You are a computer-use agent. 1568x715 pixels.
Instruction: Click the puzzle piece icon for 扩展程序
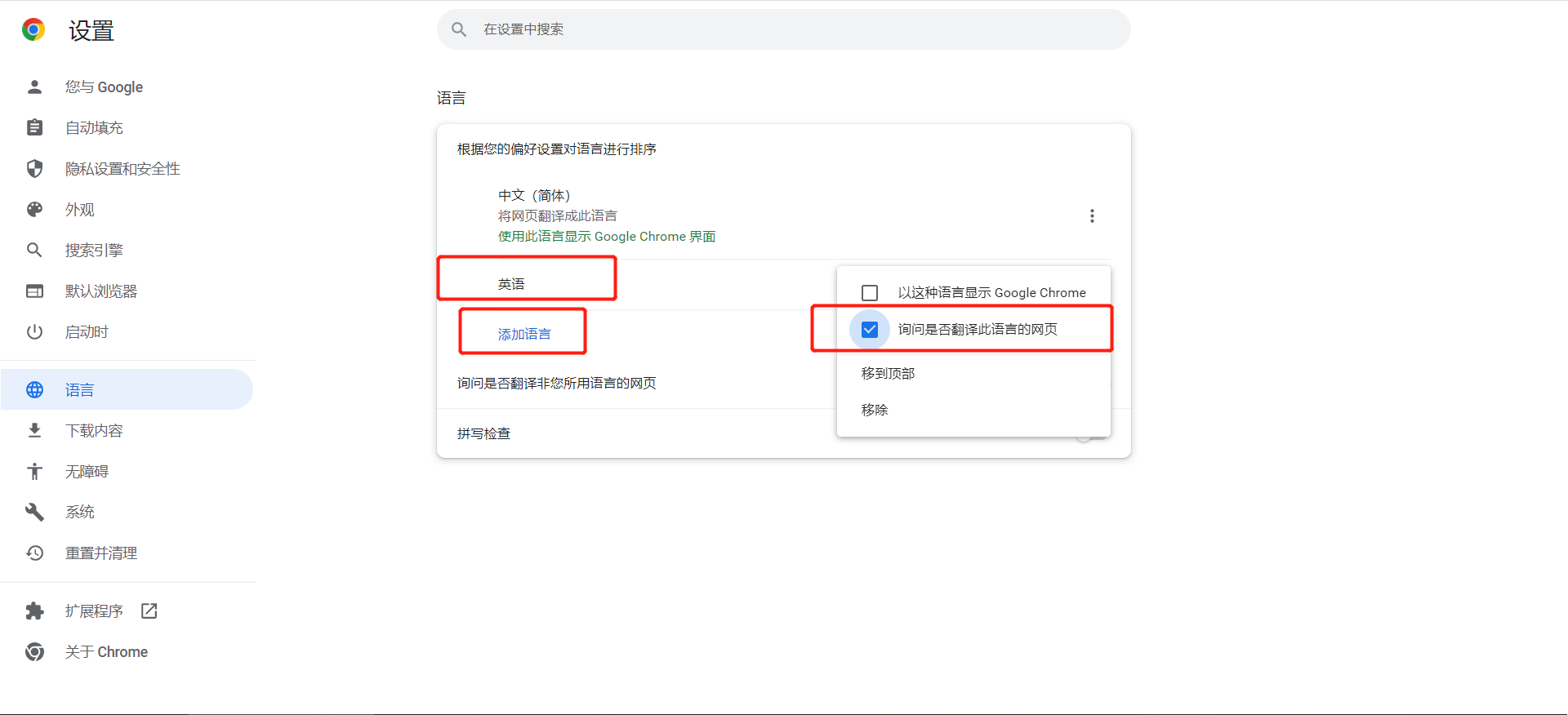click(34, 611)
